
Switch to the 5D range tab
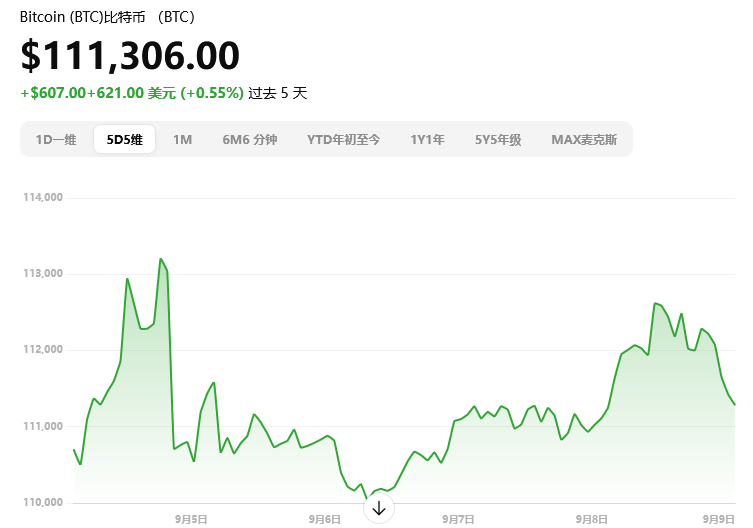(125, 140)
